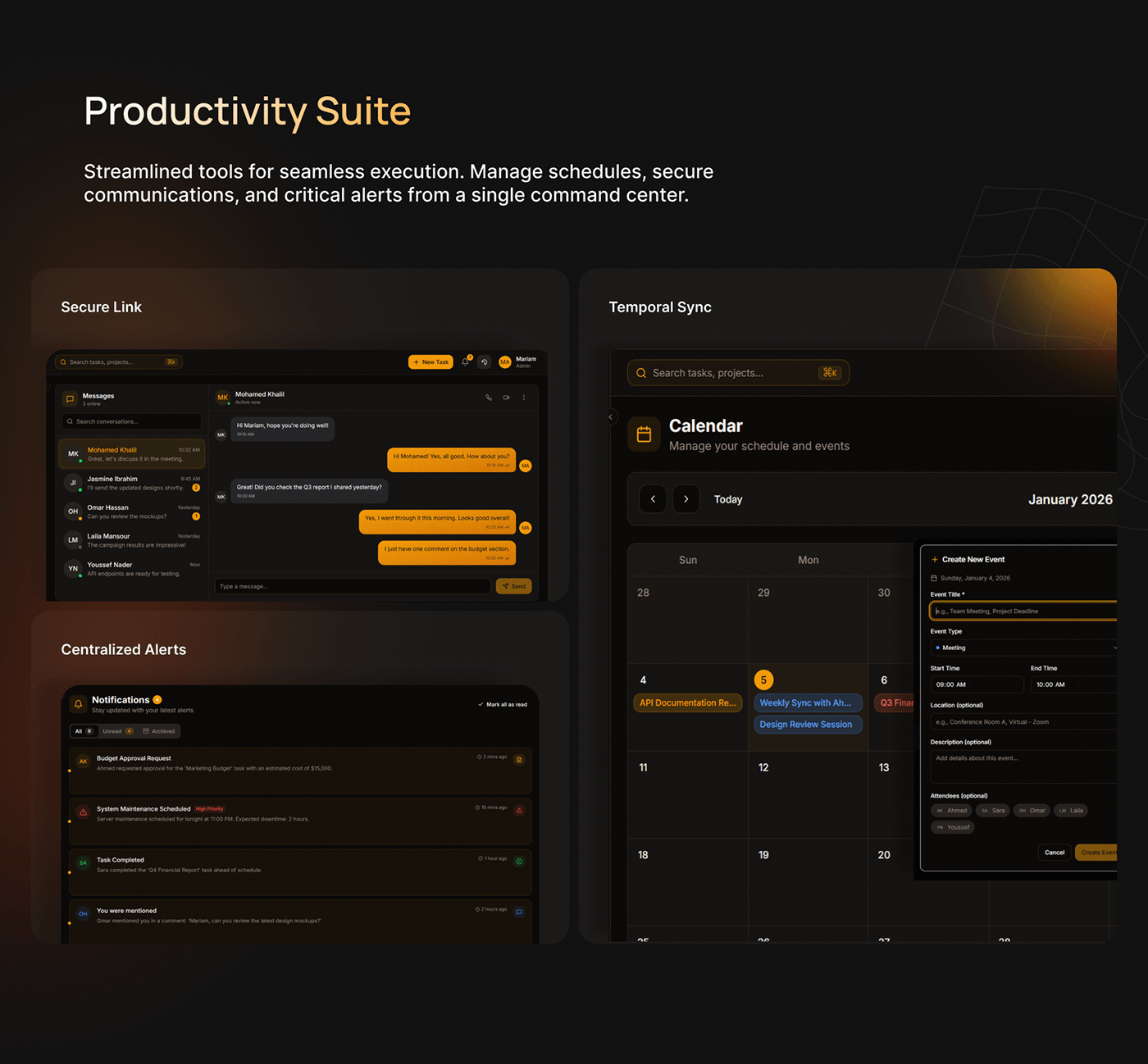
Task: Click the warning icon on System Maintenance notification
Action: coord(519,810)
